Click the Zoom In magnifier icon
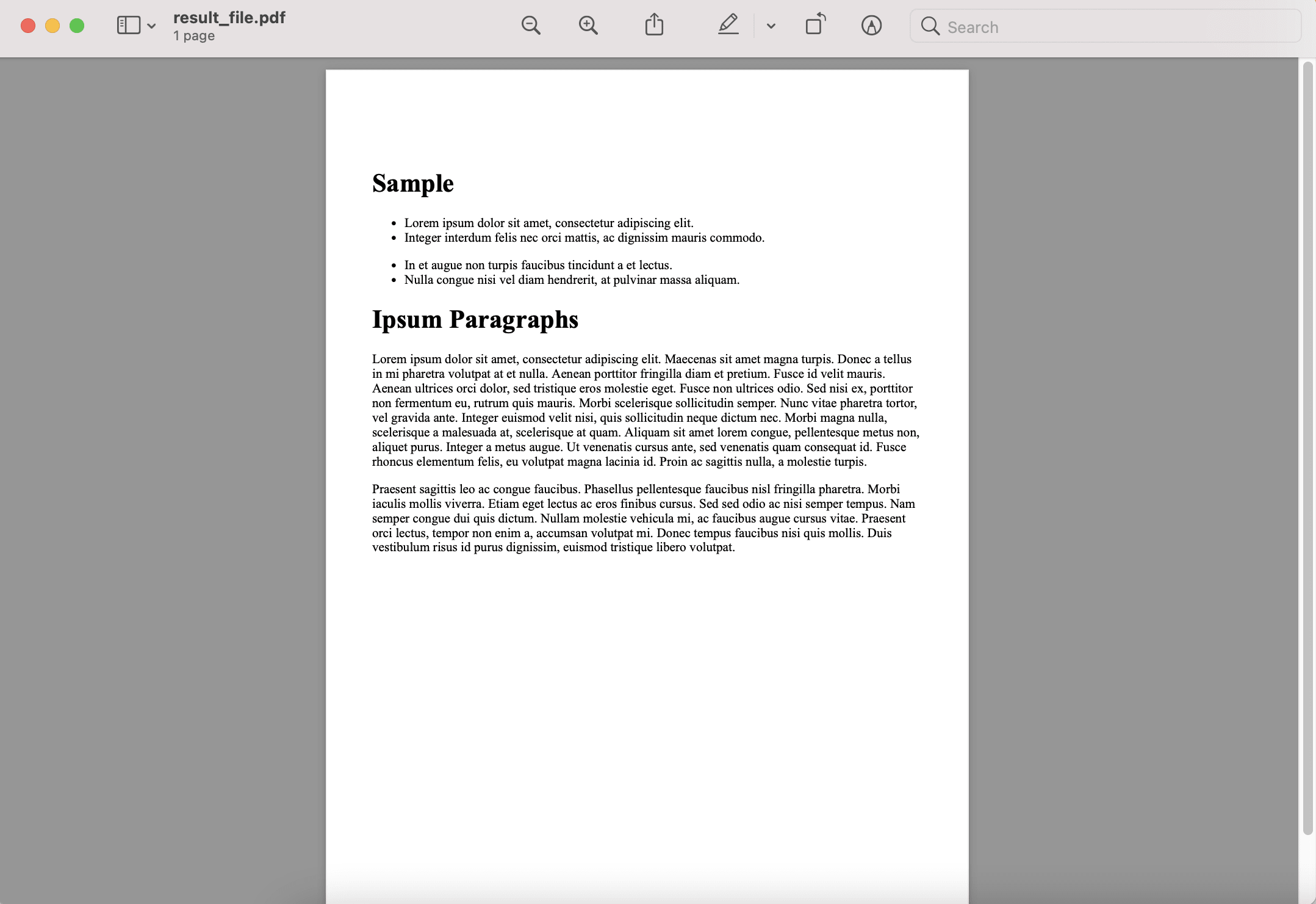This screenshot has height=904, width=1316. [x=588, y=26]
